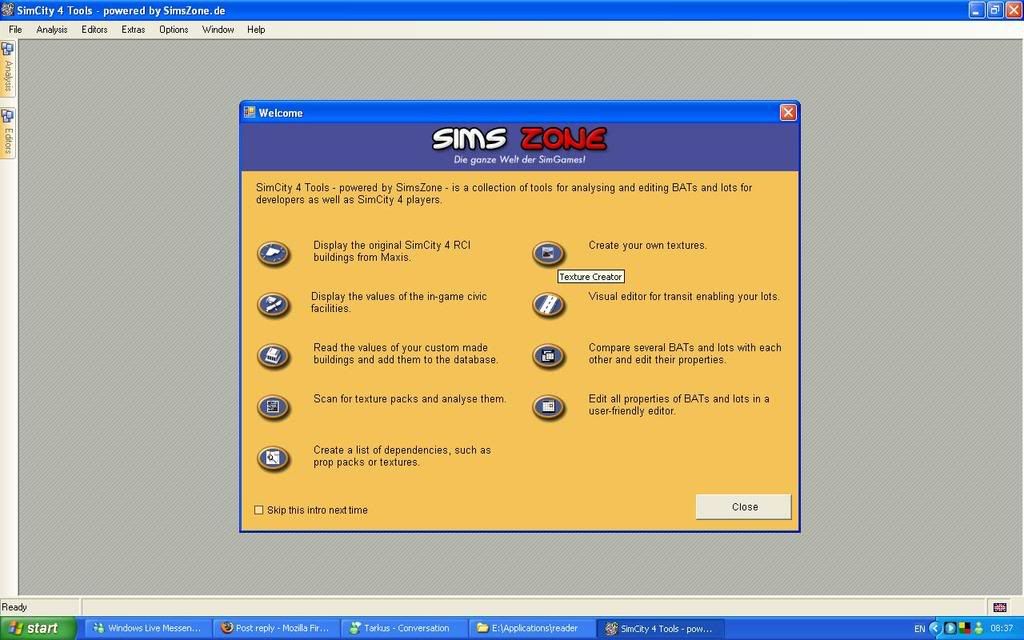
Task: Open the Editors menu
Action: coord(94,29)
